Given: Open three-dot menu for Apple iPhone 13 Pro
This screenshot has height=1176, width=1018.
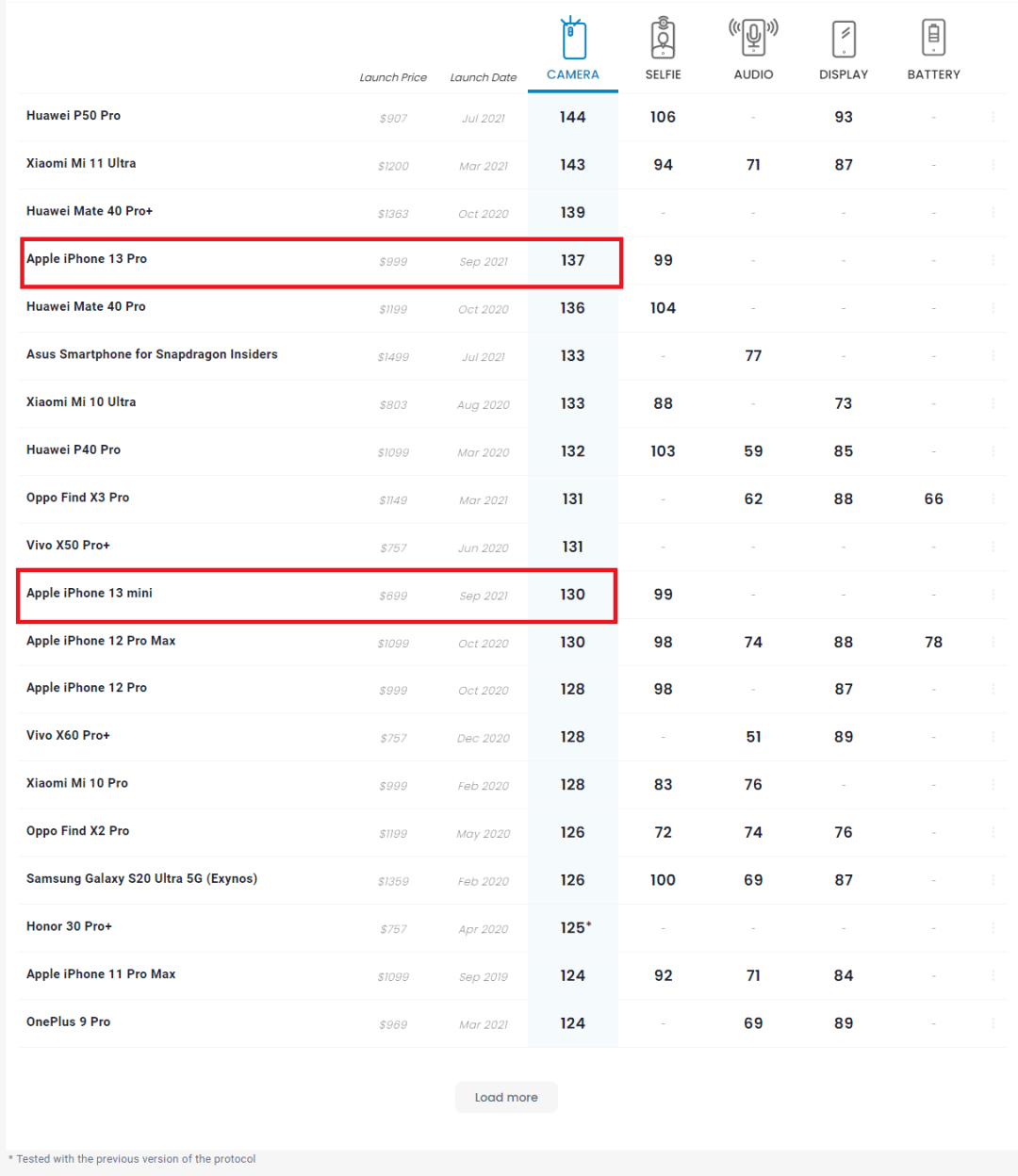Looking at the screenshot, I should click(993, 260).
